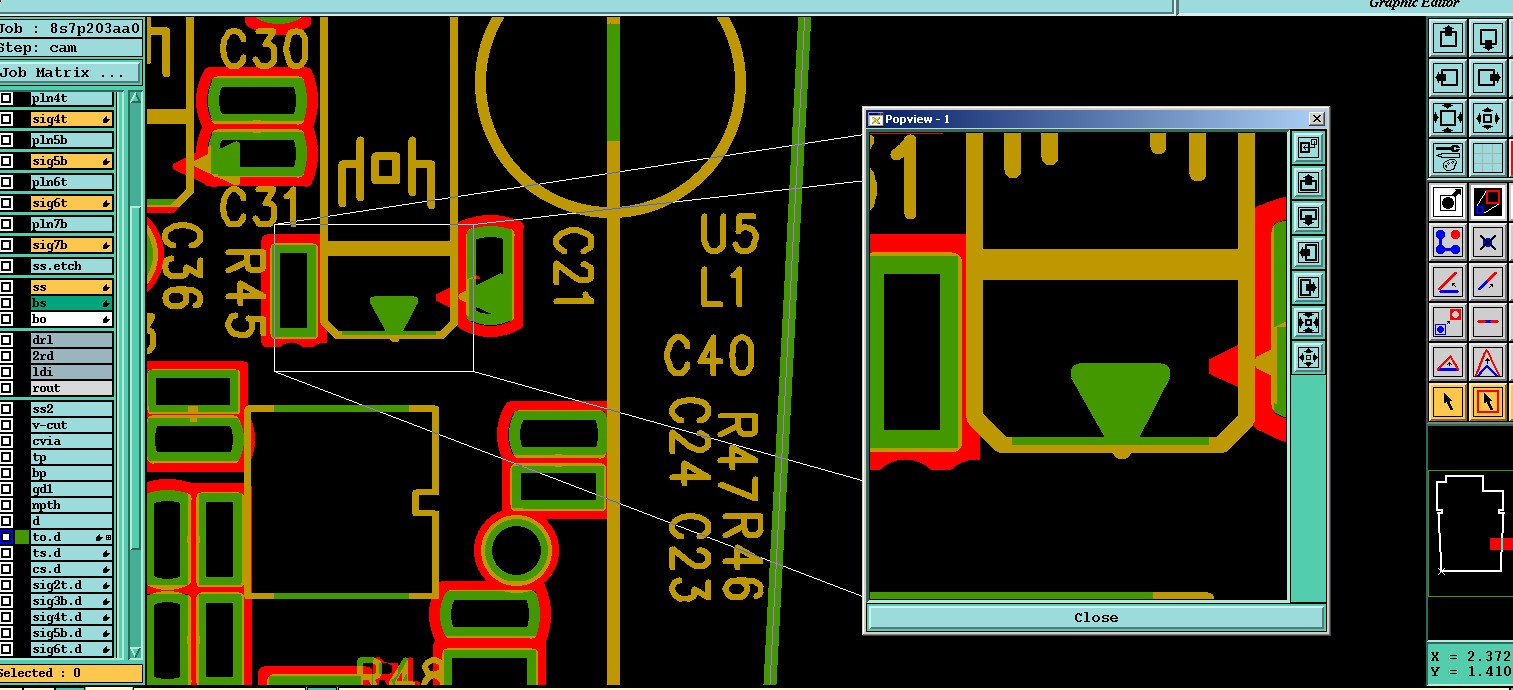This screenshot has height=690, width=1513.
Task: Toggle checkbox for layer sig5b
Action: point(6,161)
